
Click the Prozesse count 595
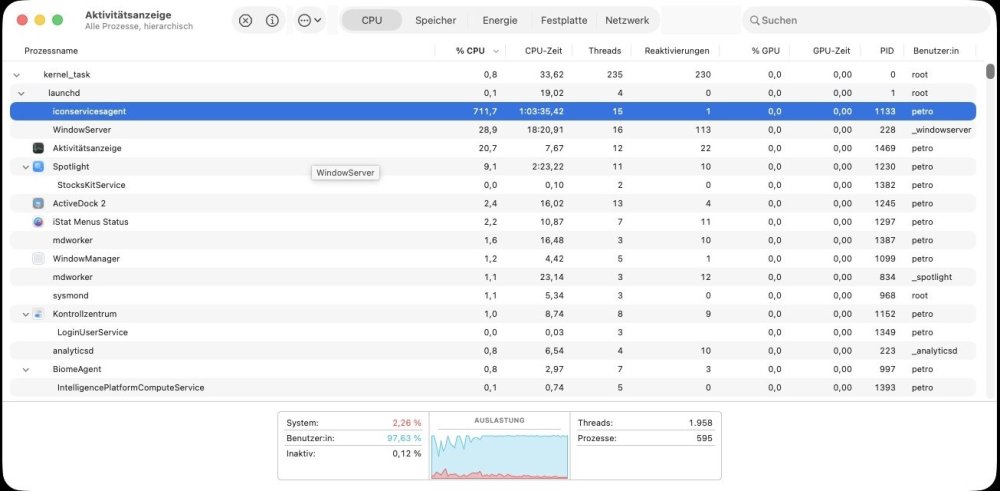pyautogui.click(x=705, y=438)
